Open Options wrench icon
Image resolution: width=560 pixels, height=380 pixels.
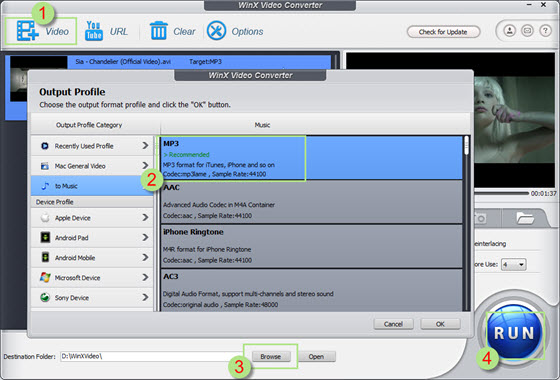click(216, 31)
